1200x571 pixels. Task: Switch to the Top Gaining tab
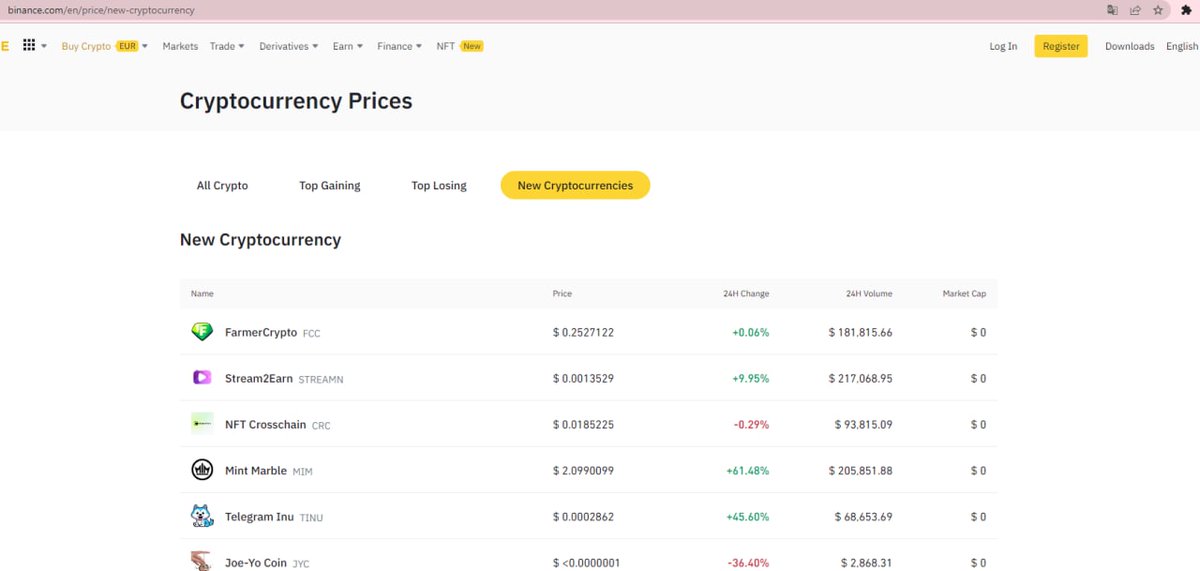coord(330,185)
